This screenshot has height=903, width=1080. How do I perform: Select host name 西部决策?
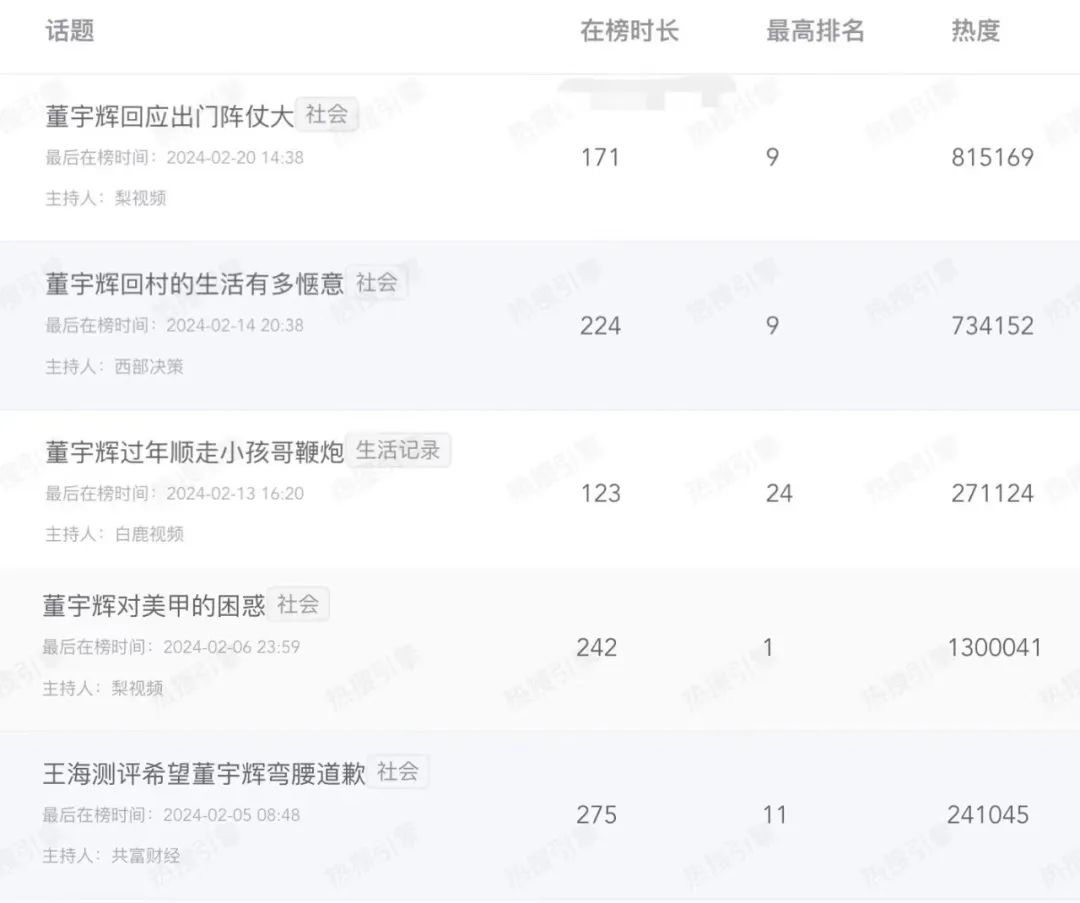click(x=149, y=366)
